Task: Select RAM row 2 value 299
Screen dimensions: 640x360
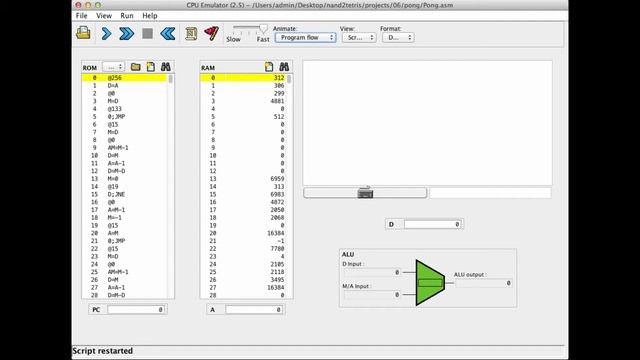Action: pyautogui.click(x=243, y=93)
